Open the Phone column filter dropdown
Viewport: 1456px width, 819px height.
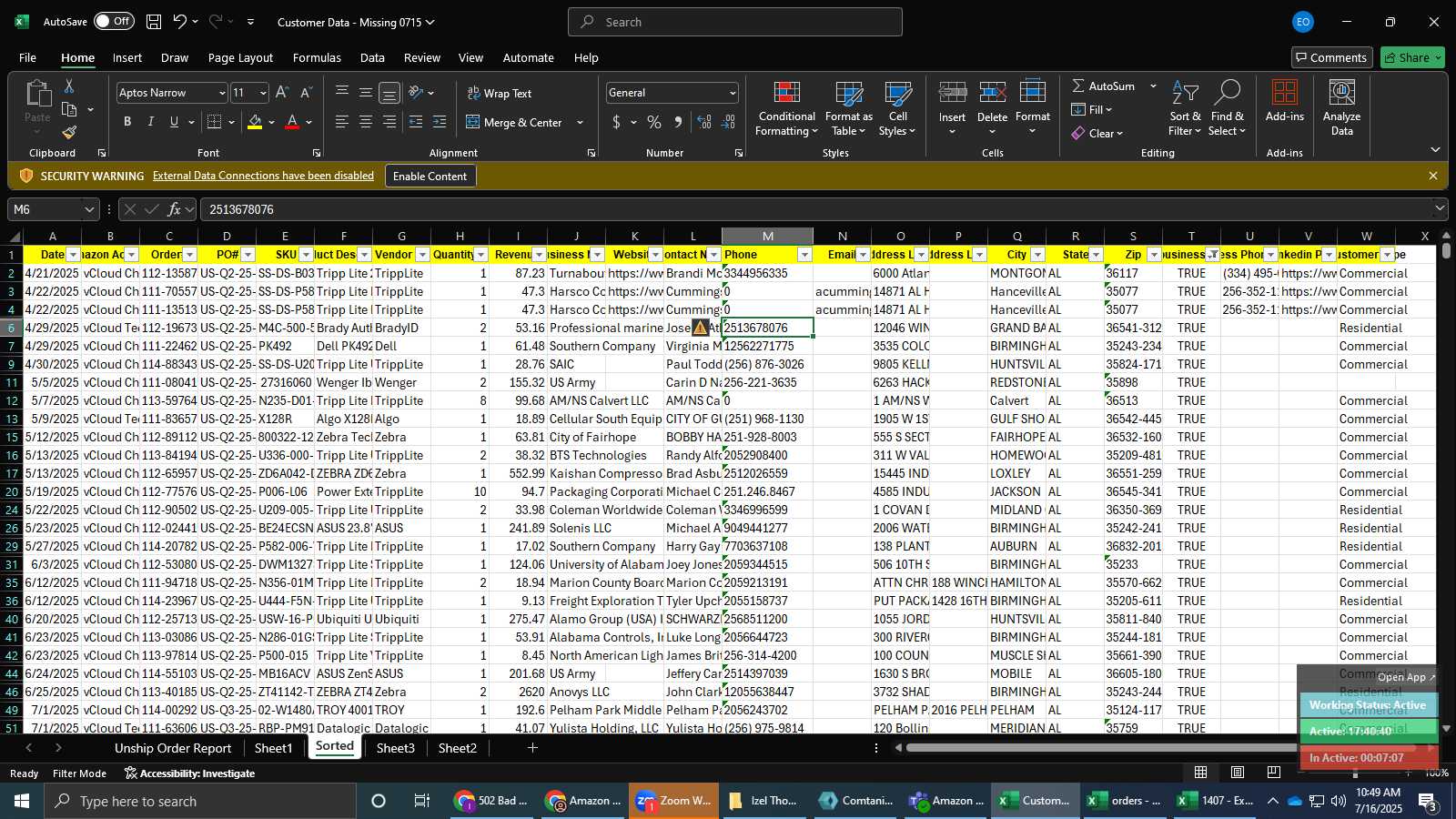pos(804,255)
